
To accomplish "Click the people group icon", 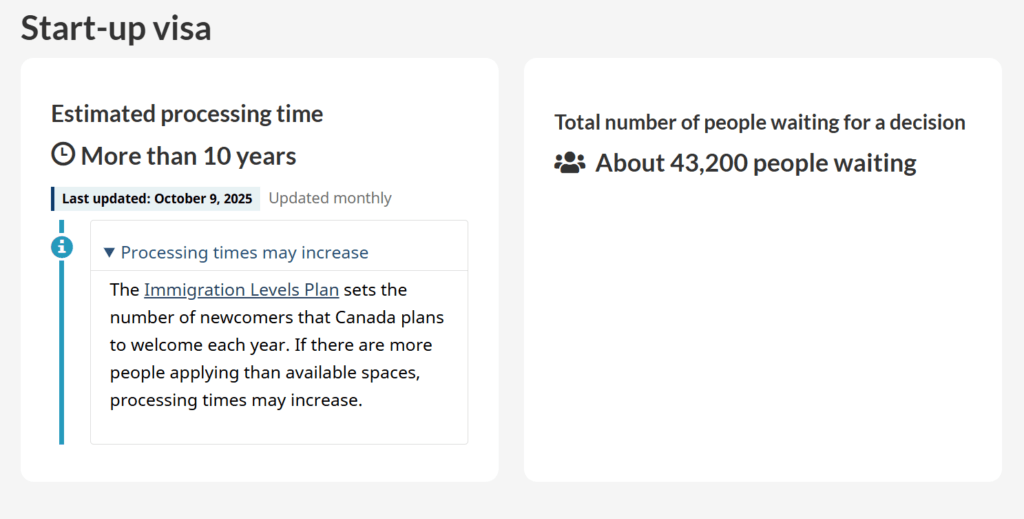I will (x=570, y=163).
